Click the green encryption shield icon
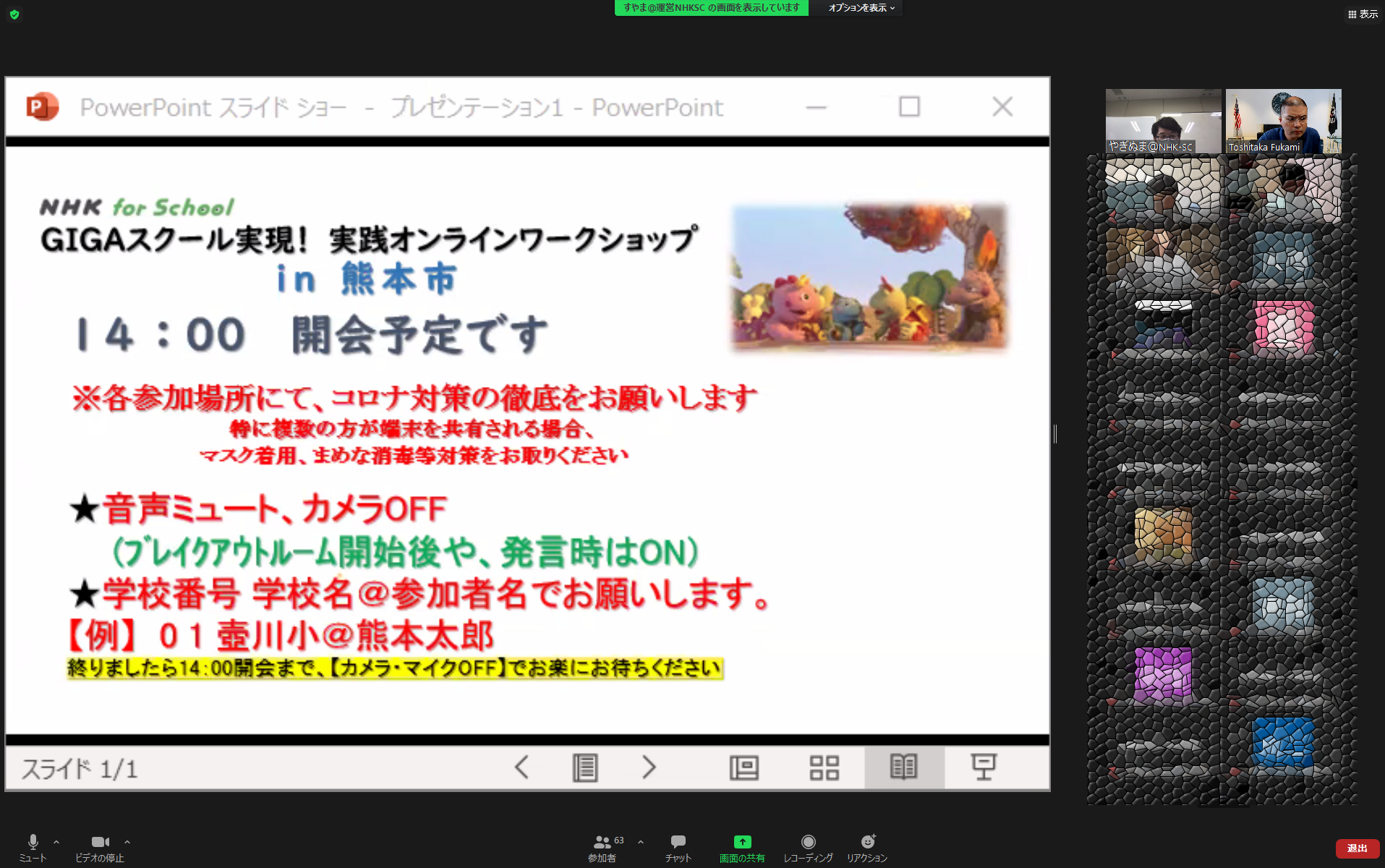 (x=14, y=14)
